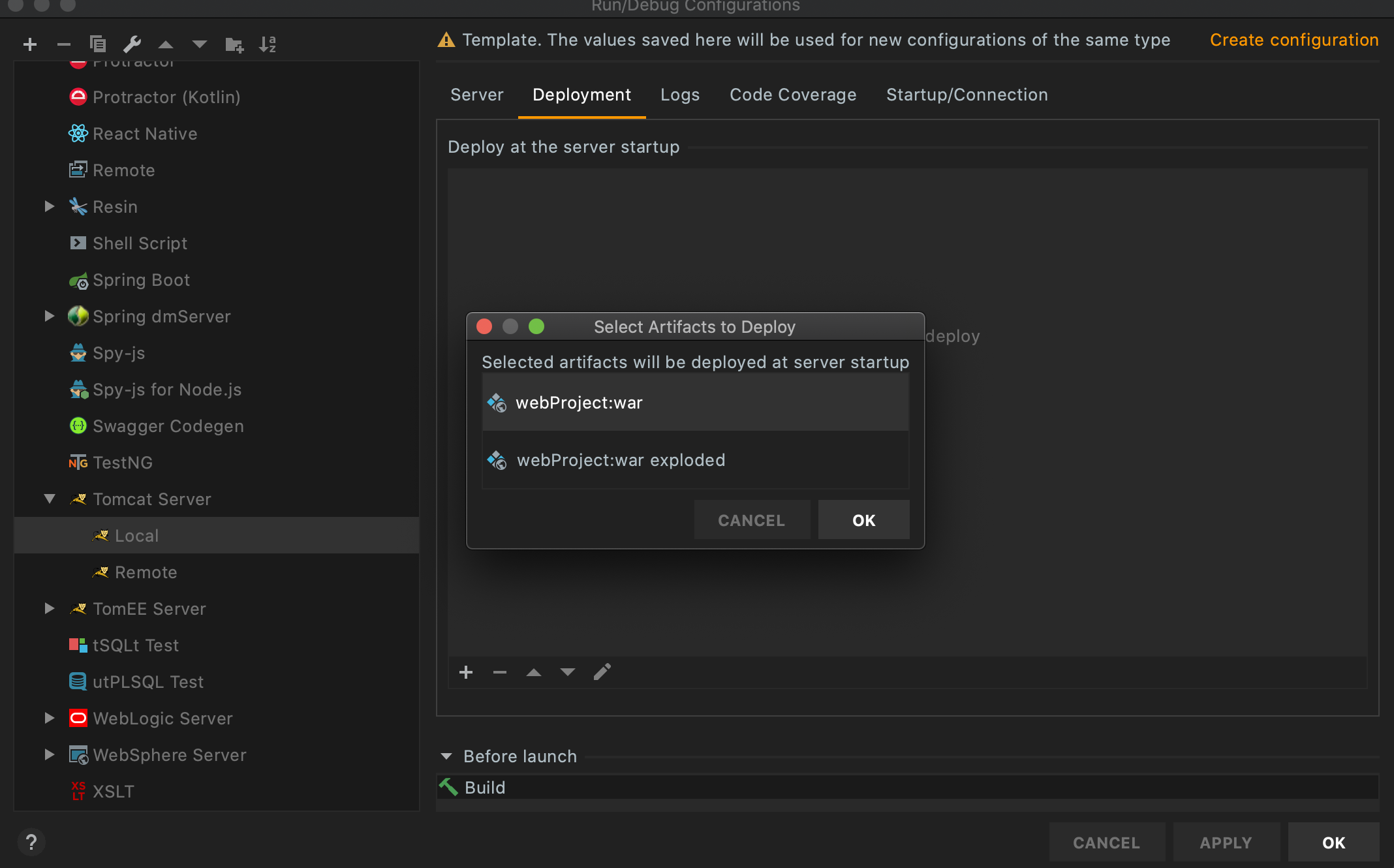Viewport: 1394px width, 868px height.
Task: Click the sort configurations alphabetically icon
Action: (x=268, y=44)
